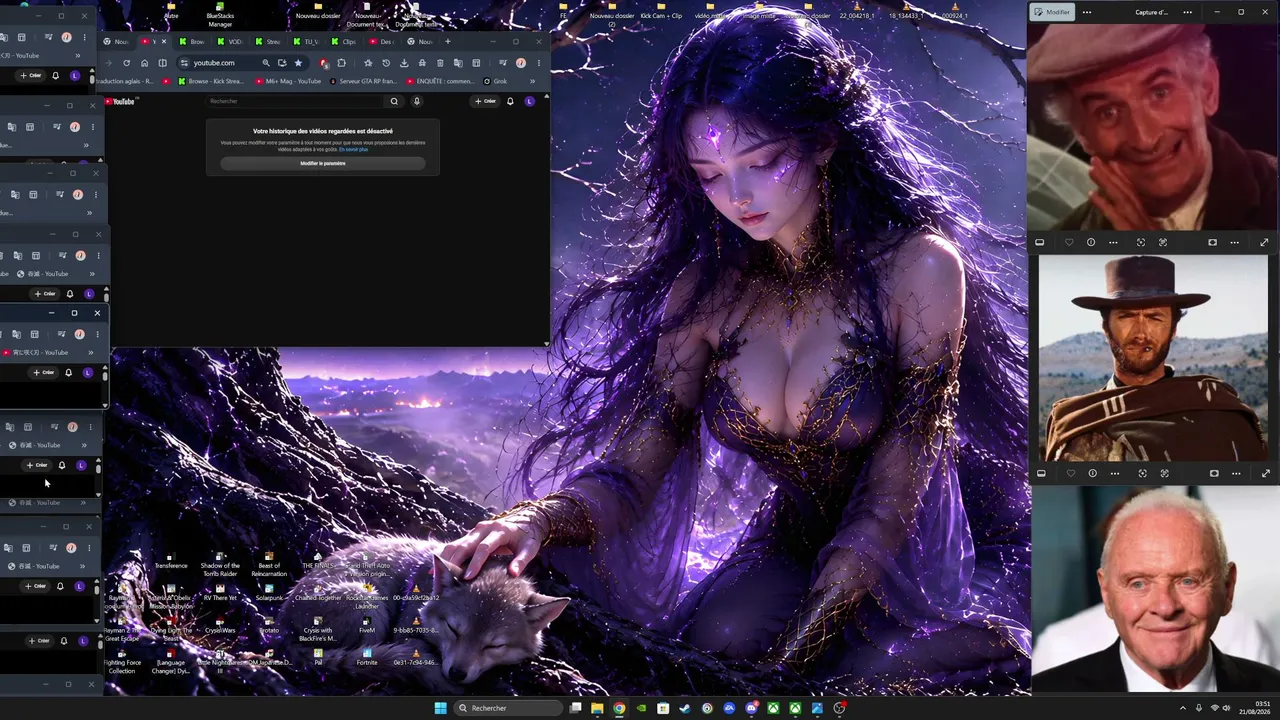This screenshot has width=1280, height=720.
Task: Open the Chrome extensions puzzle icon
Action: [x=341, y=63]
